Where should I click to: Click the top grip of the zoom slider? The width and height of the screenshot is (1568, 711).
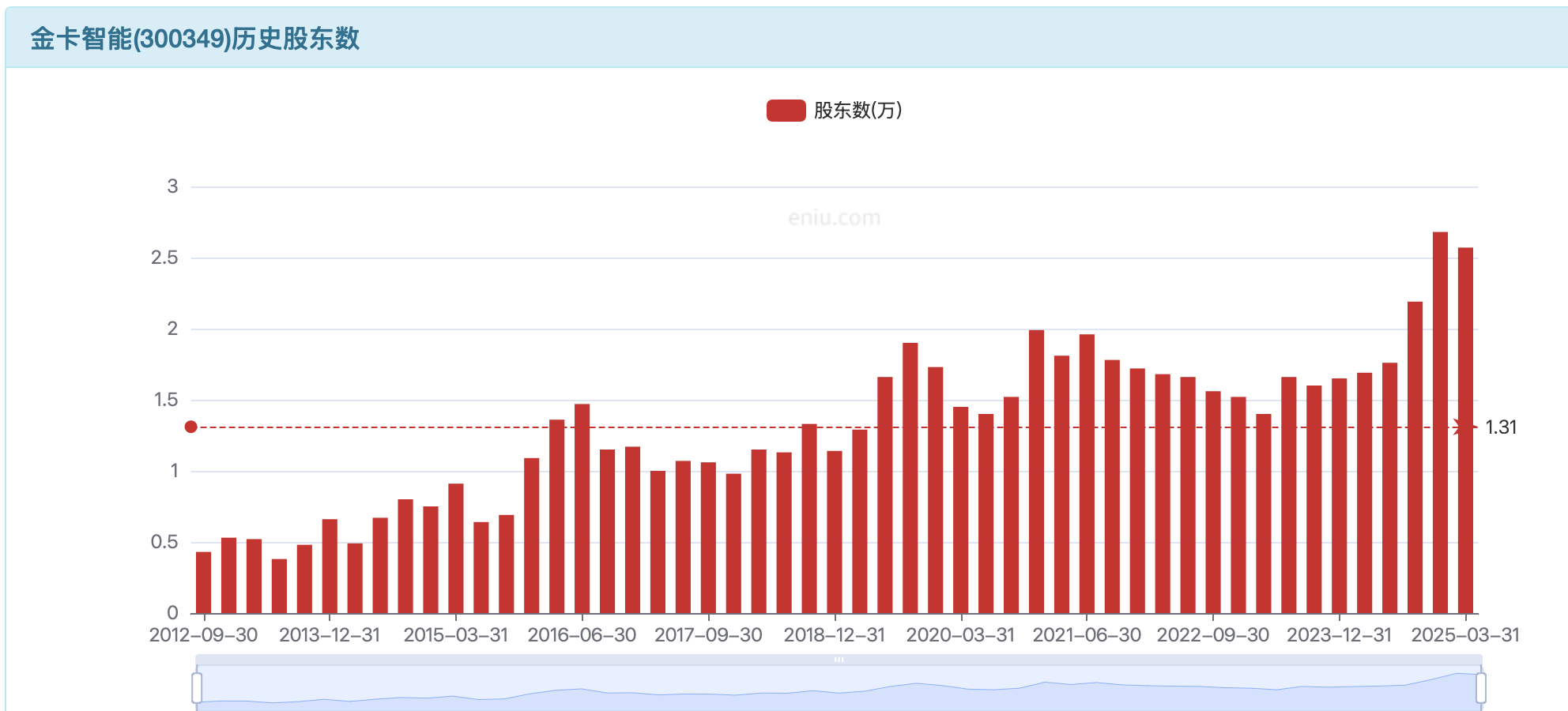[839, 660]
